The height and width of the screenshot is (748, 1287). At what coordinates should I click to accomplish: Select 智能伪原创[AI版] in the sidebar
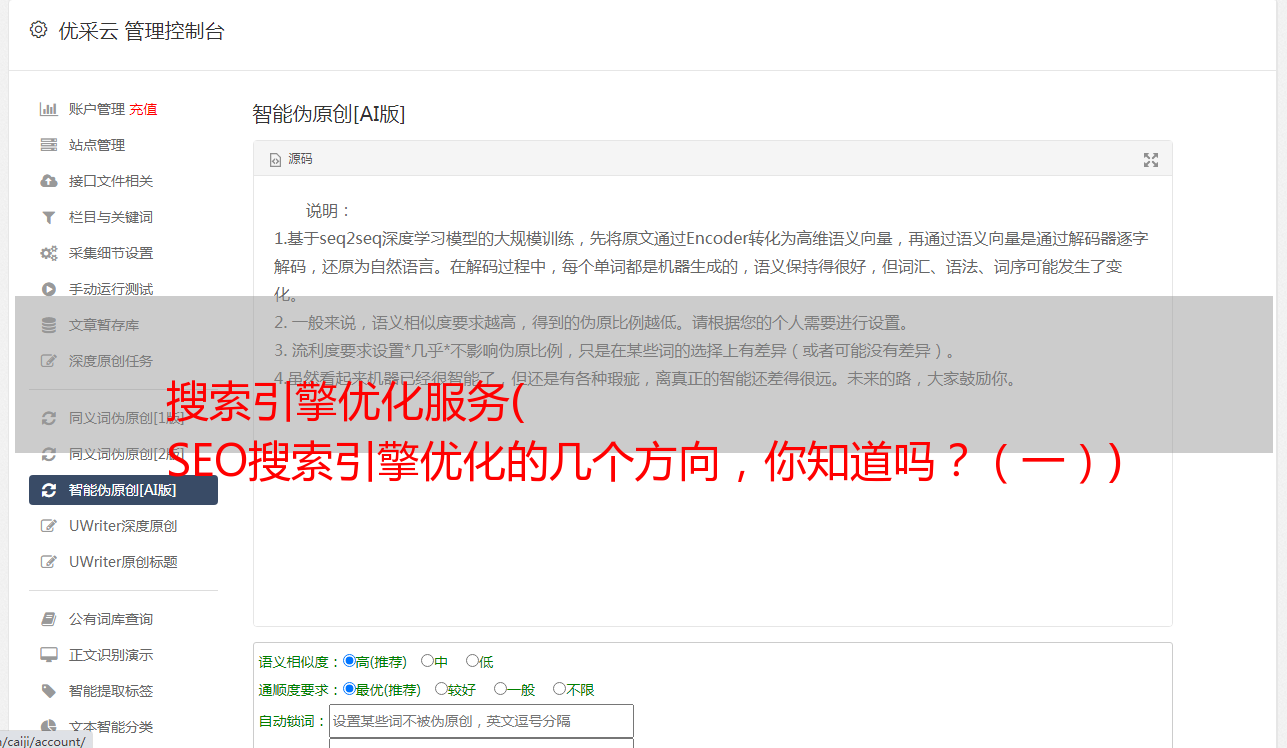124,490
